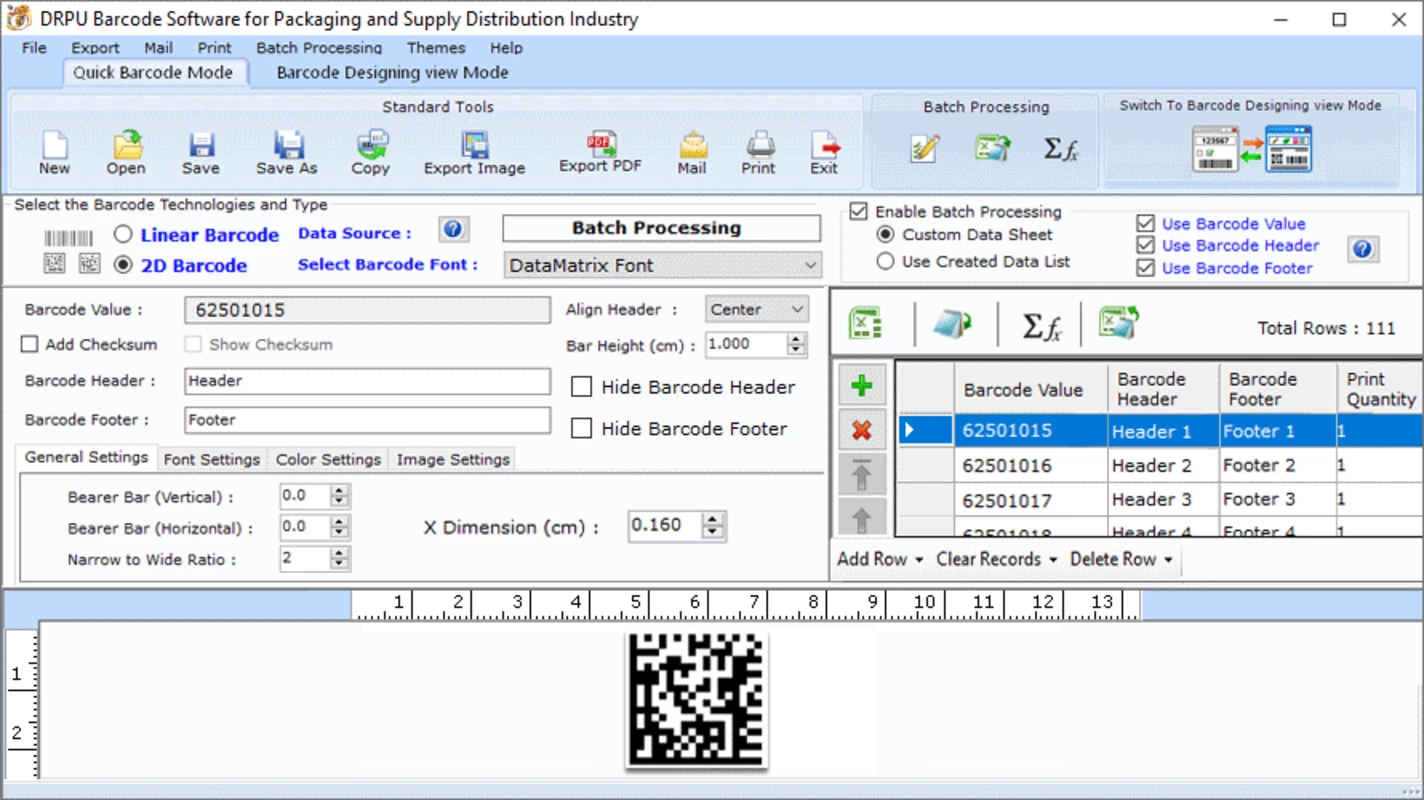Click the sigma formula icon in Batch Processing
This screenshot has width=1424, height=800.
coord(1061,148)
